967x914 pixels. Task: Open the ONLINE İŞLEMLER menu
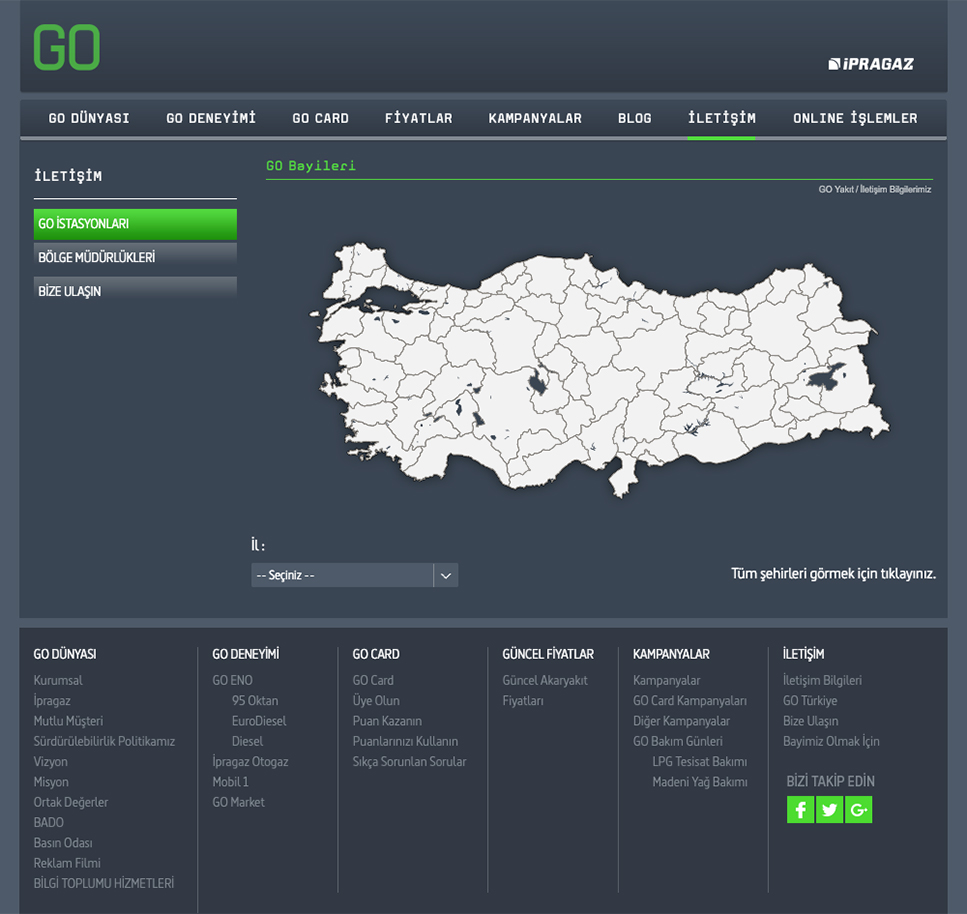(855, 118)
